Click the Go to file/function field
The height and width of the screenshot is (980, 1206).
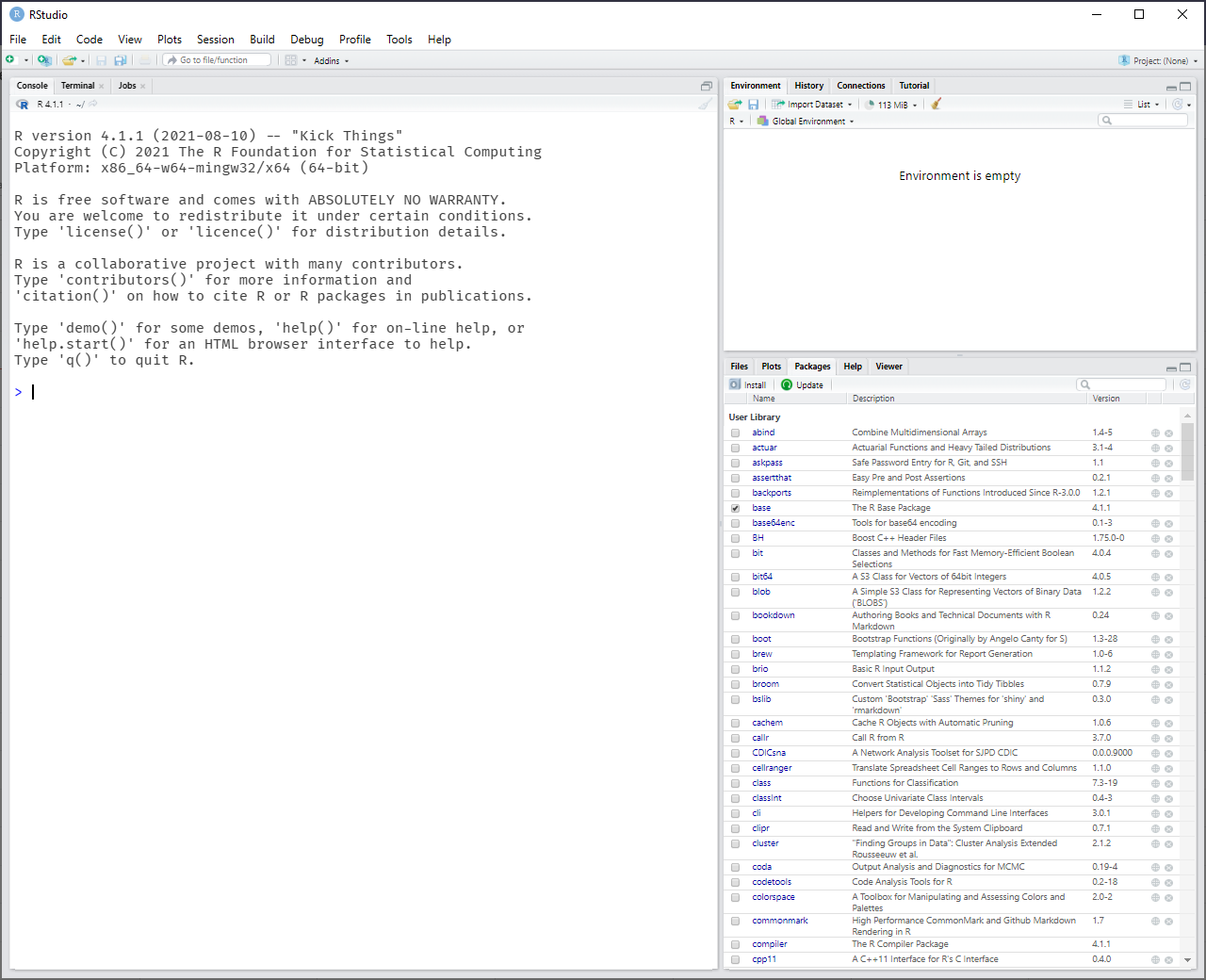(217, 60)
